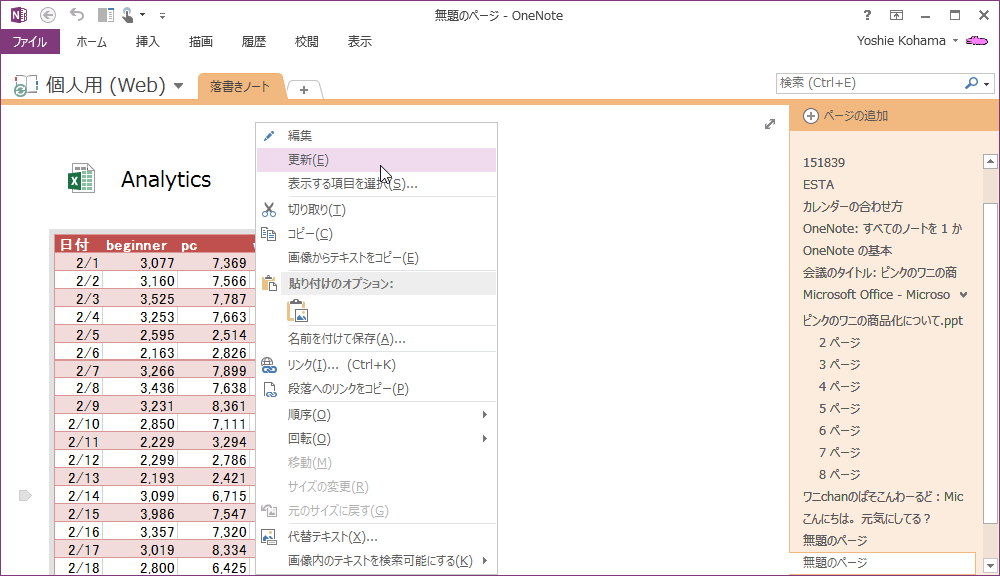
Task: Open 会議のタイトル: ピンクのワニの商 page
Action: (x=879, y=272)
